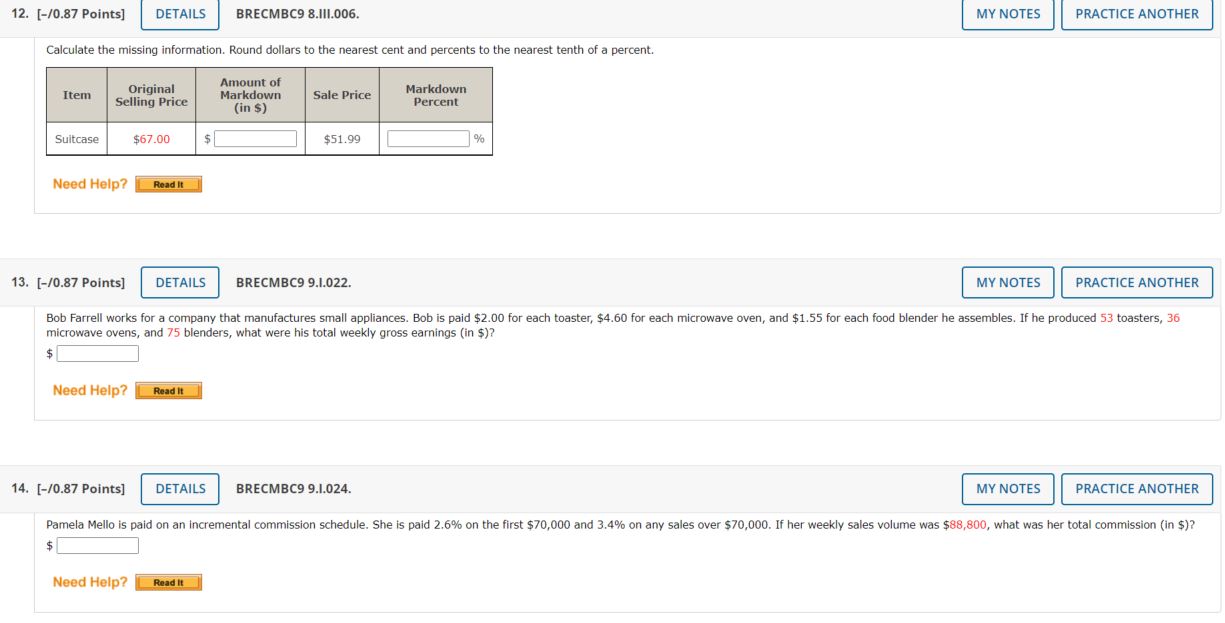Click PRACTICE ANOTHER for question 12
This screenshot has width=1225, height=623.
1136,14
